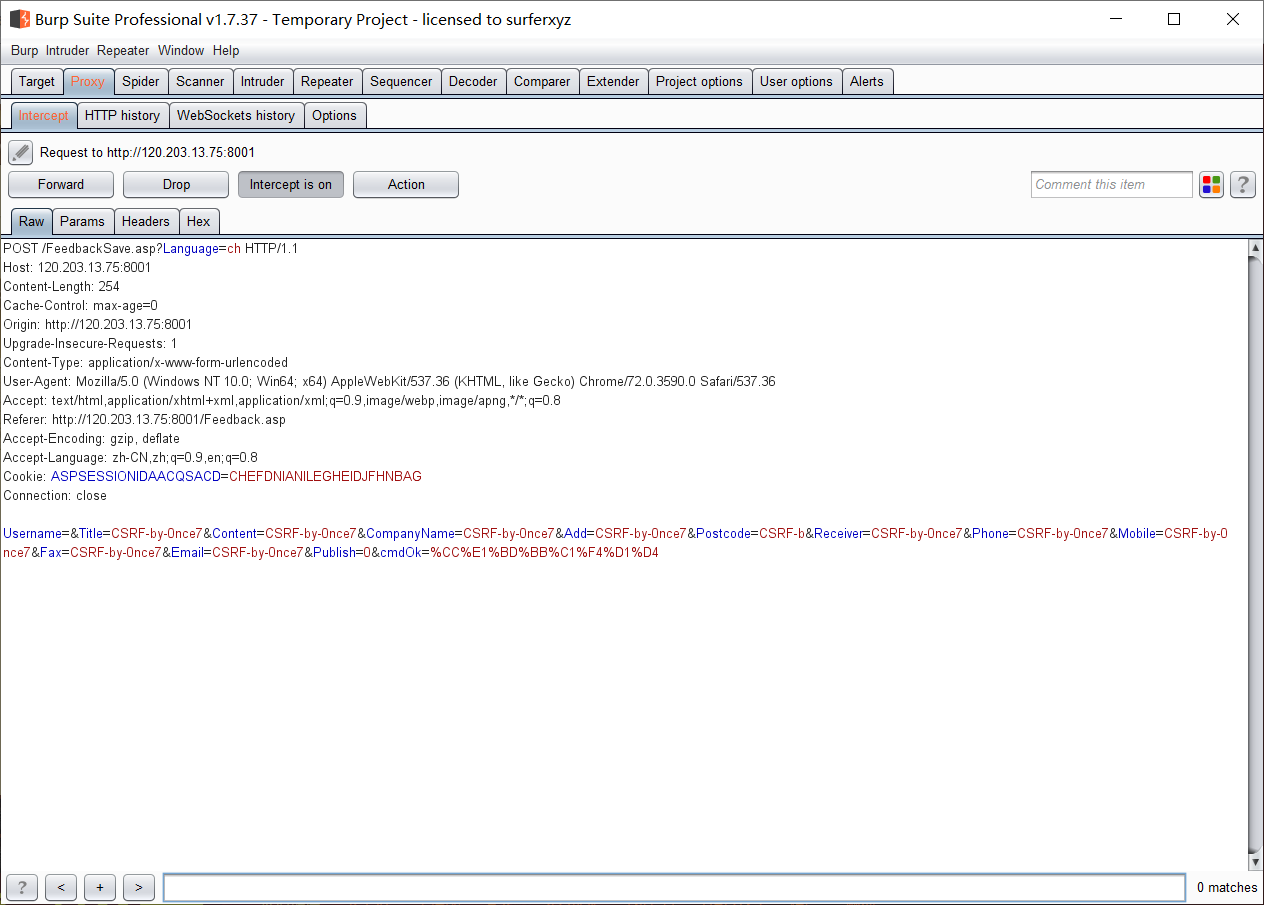The width and height of the screenshot is (1264, 905).
Task: Click the Accept-Encoding: gzip, deflate line
Action: point(91,439)
